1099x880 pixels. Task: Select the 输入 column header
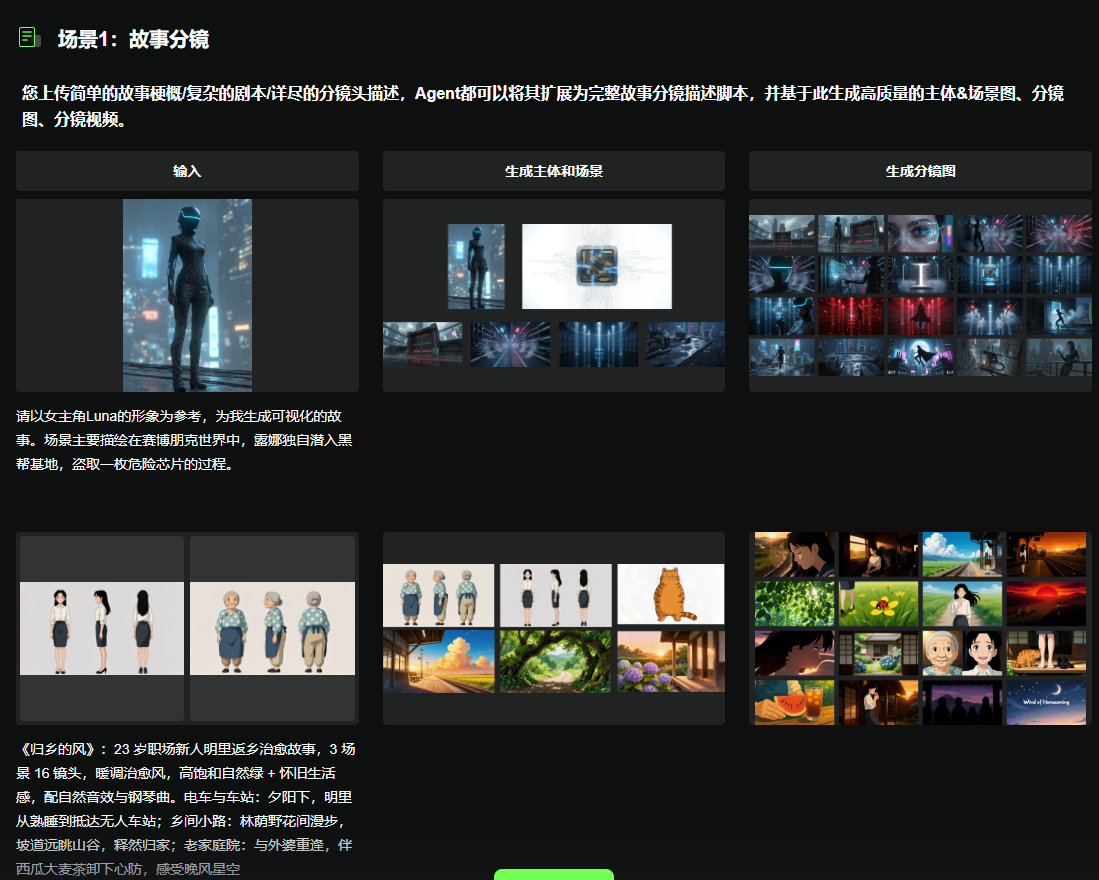(187, 171)
